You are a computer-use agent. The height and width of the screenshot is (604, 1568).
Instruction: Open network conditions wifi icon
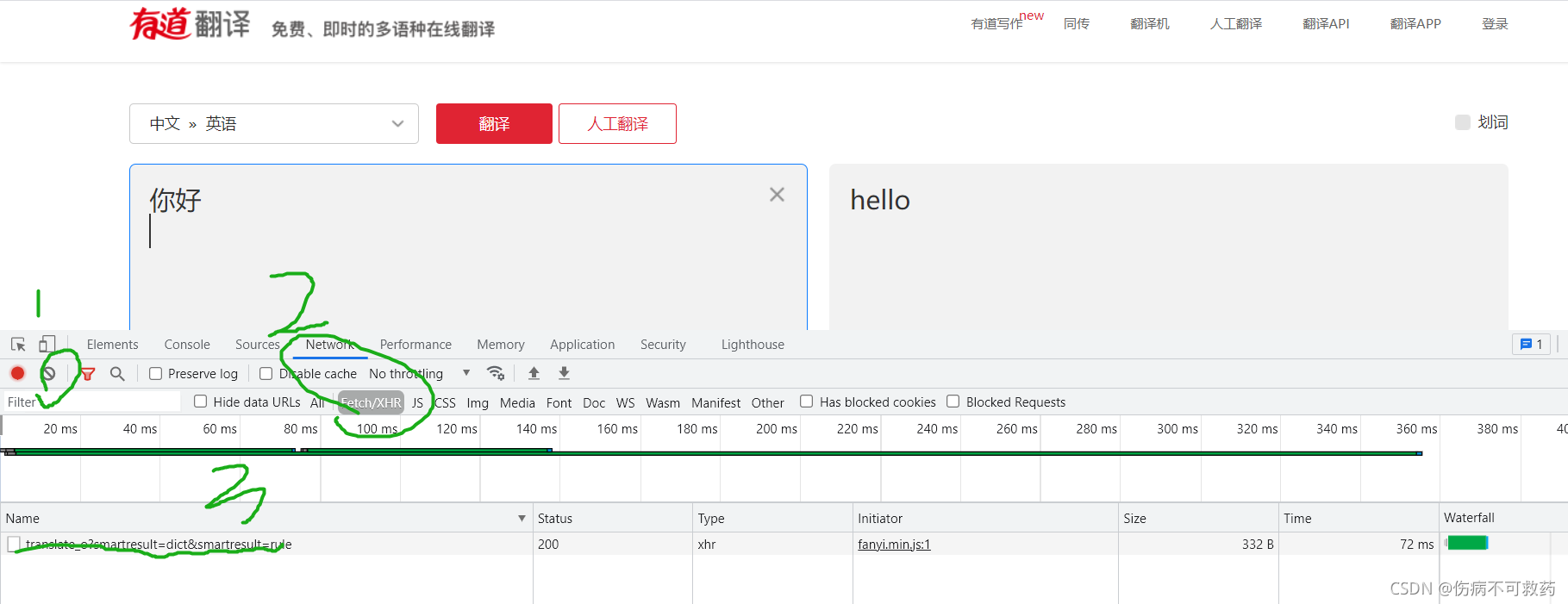tap(496, 373)
